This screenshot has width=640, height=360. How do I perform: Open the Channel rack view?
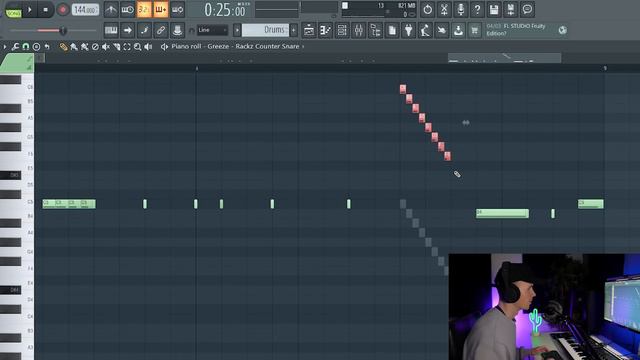342,30
